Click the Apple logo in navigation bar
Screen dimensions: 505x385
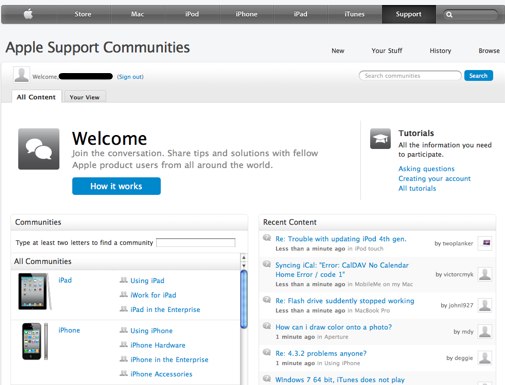(28, 14)
